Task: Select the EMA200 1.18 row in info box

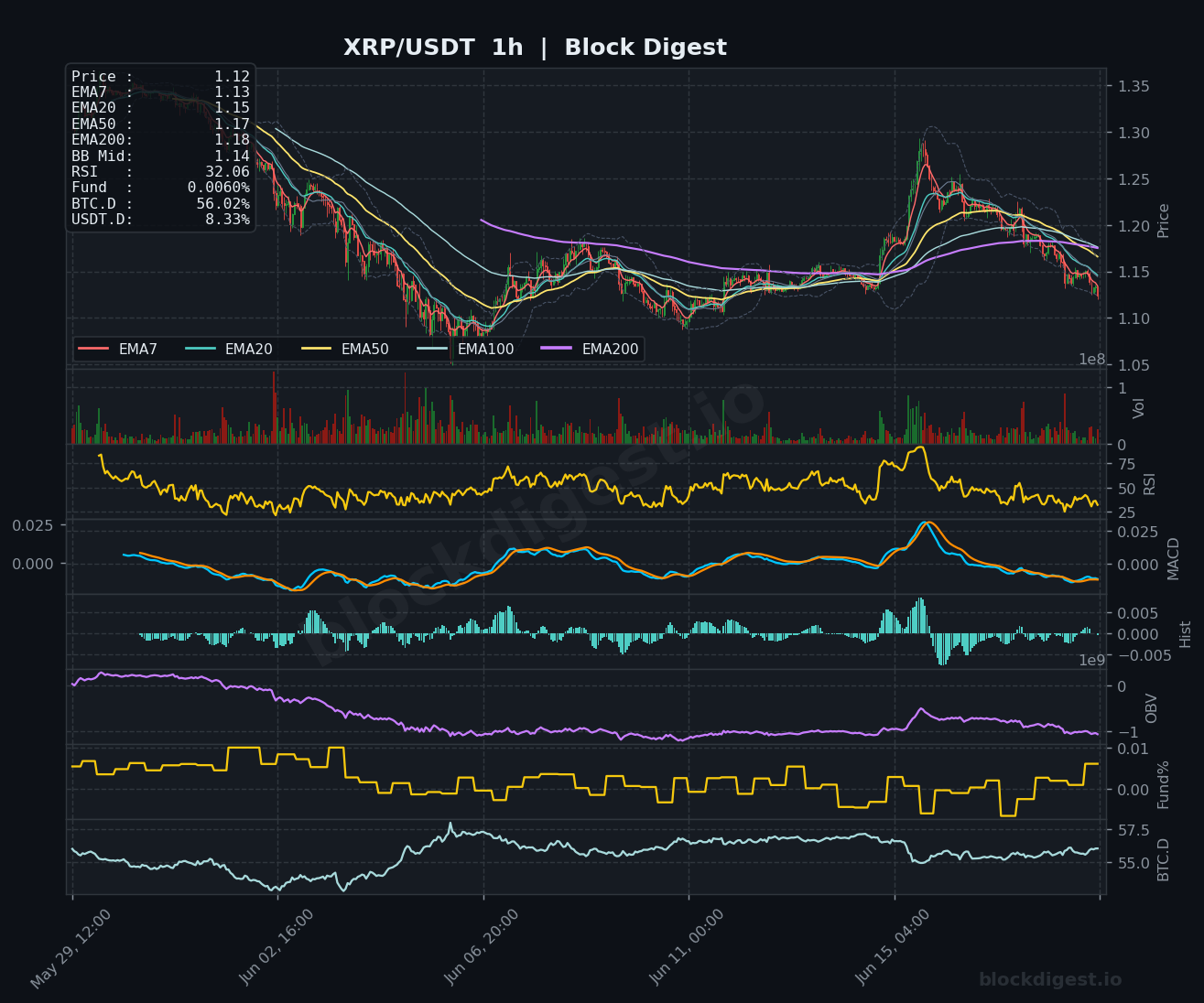Action: [x=160, y=140]
